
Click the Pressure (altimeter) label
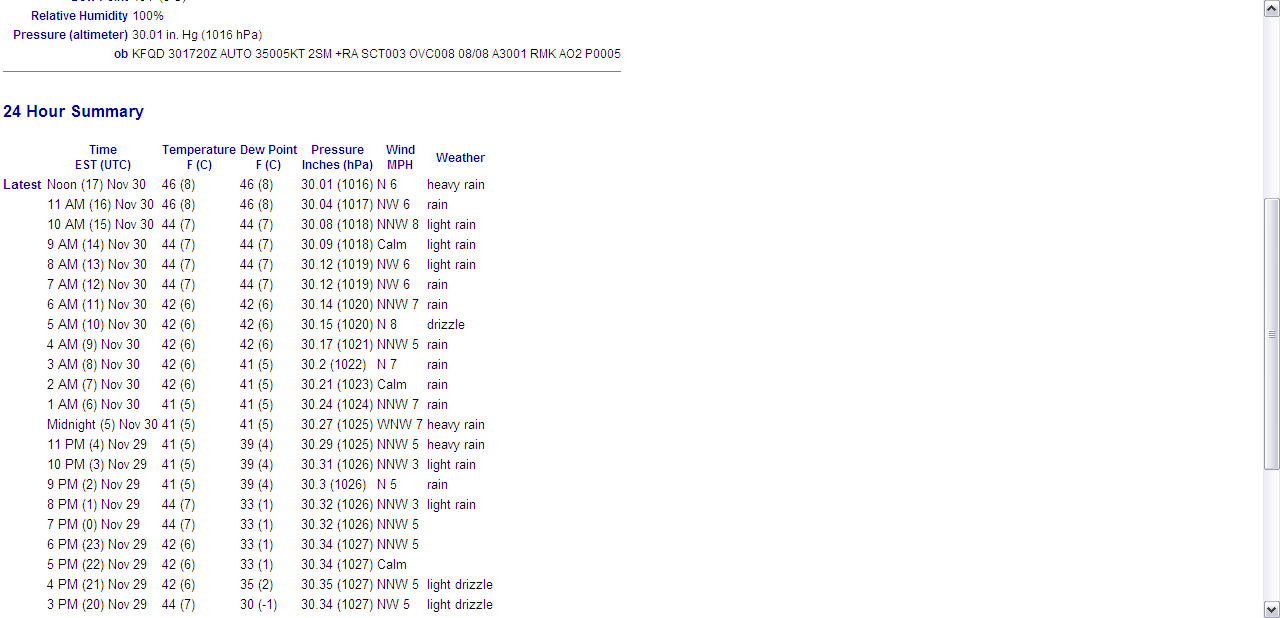point(70,35)
